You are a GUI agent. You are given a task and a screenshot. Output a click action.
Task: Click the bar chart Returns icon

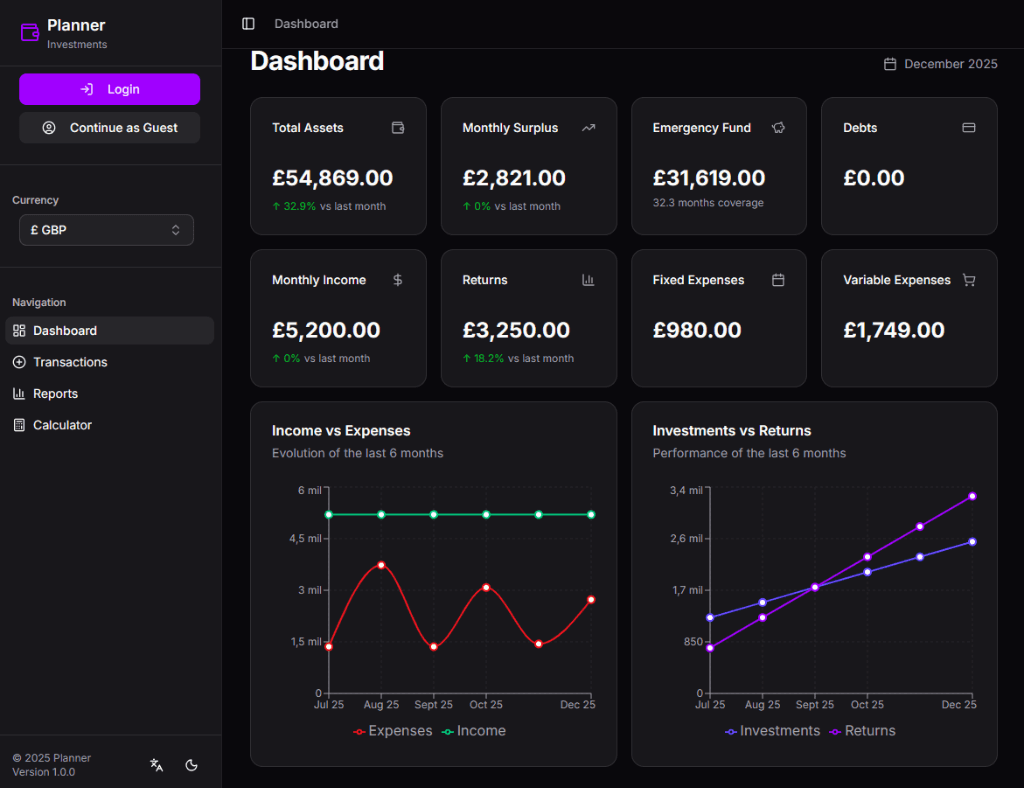588,280
